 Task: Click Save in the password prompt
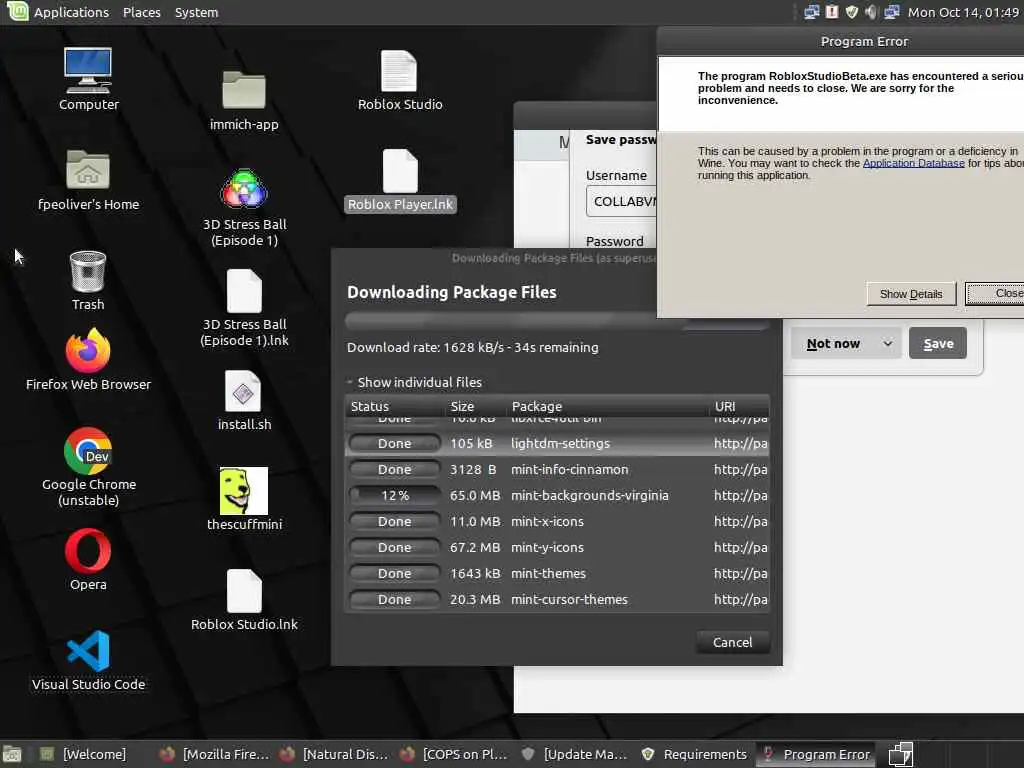938,344
